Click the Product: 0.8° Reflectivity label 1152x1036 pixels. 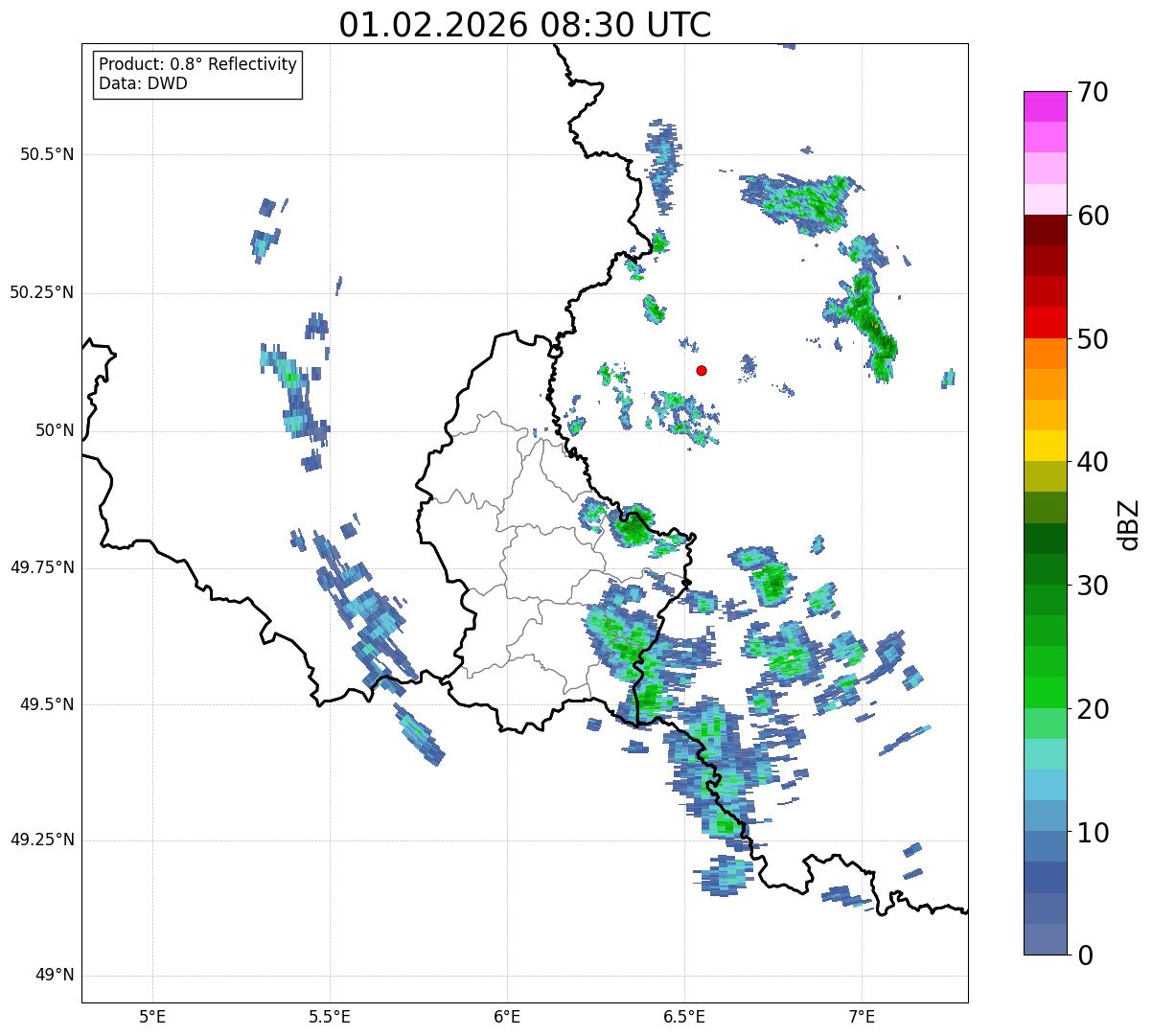(198, 64)
